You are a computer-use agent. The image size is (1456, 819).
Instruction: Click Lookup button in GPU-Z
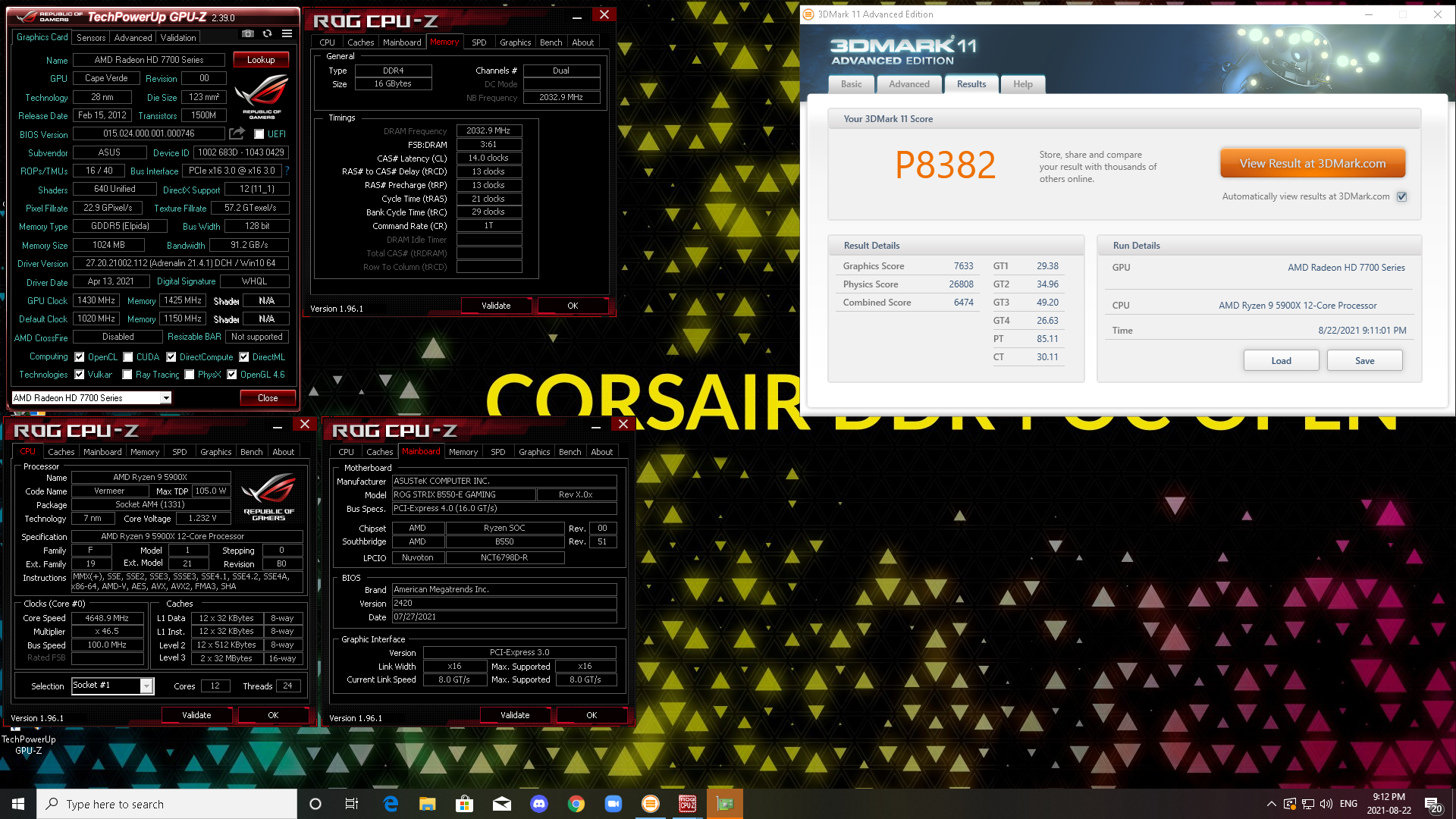(261, 60)
